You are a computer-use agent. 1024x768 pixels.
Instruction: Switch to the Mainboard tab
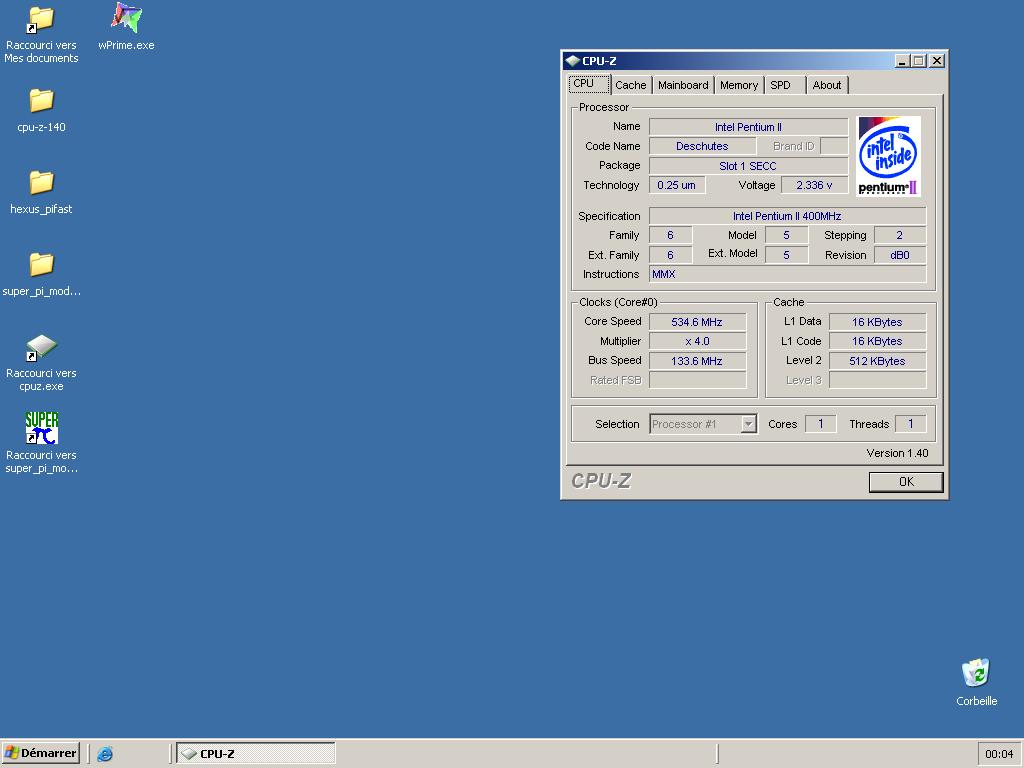click(683, 85)
